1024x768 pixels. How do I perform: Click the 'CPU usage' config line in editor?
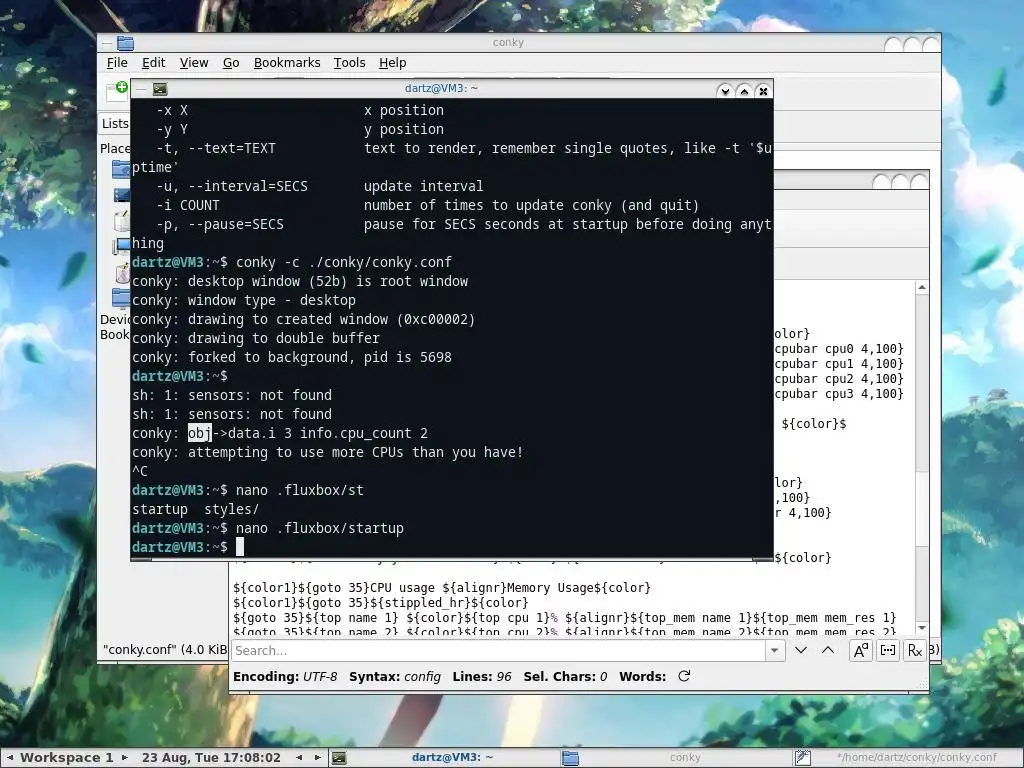pos(442,588)
